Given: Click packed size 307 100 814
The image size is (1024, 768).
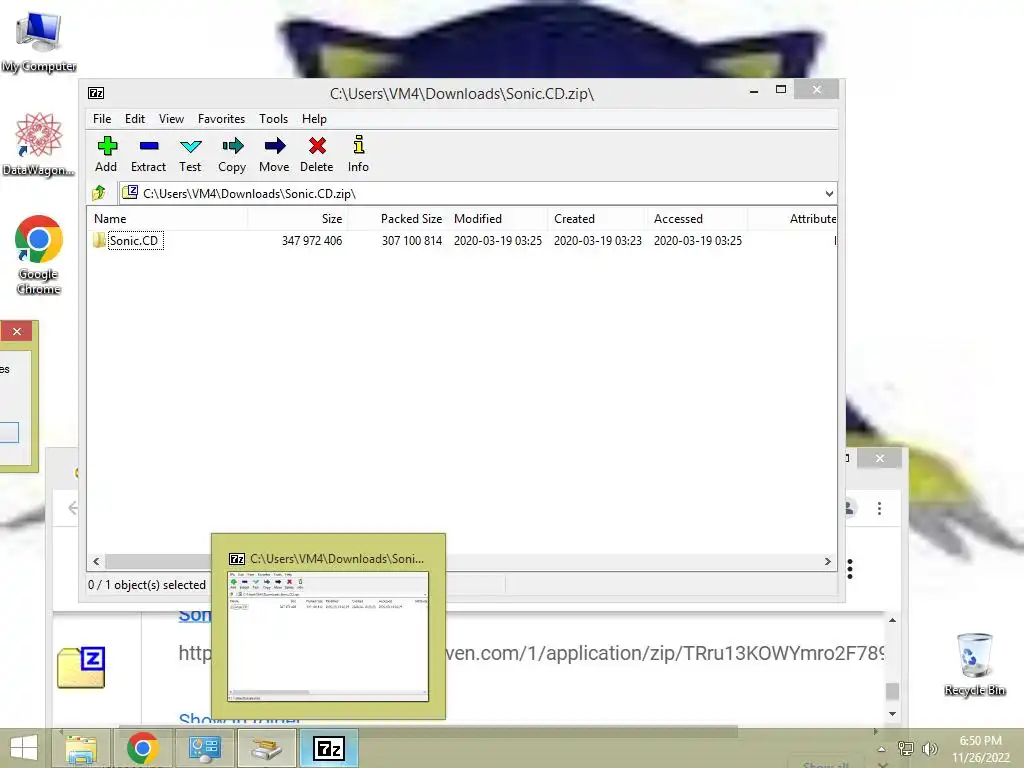Looking at the screenshot, I should point(412,240).
